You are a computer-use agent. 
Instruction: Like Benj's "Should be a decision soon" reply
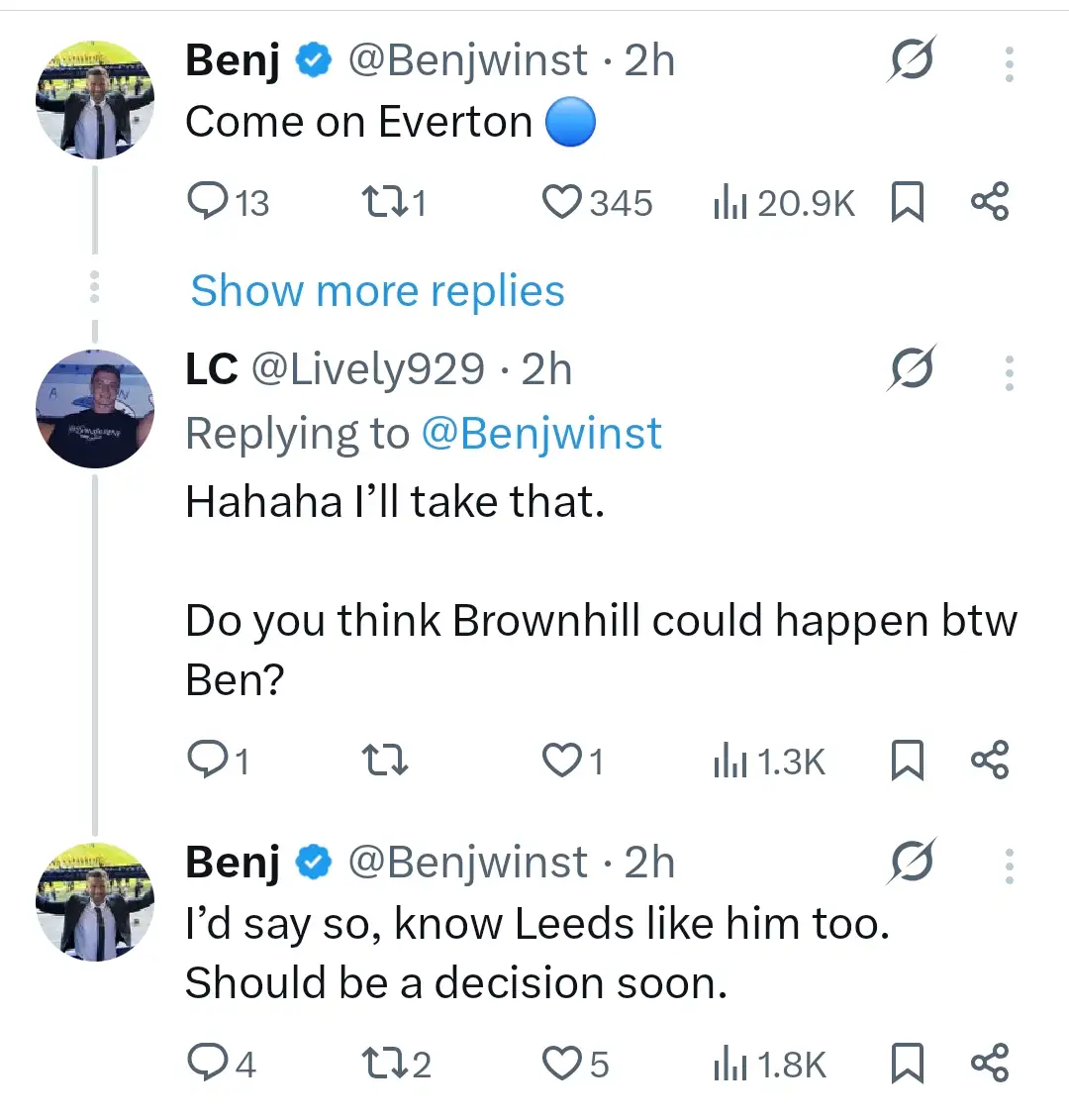coord(561,1064)
